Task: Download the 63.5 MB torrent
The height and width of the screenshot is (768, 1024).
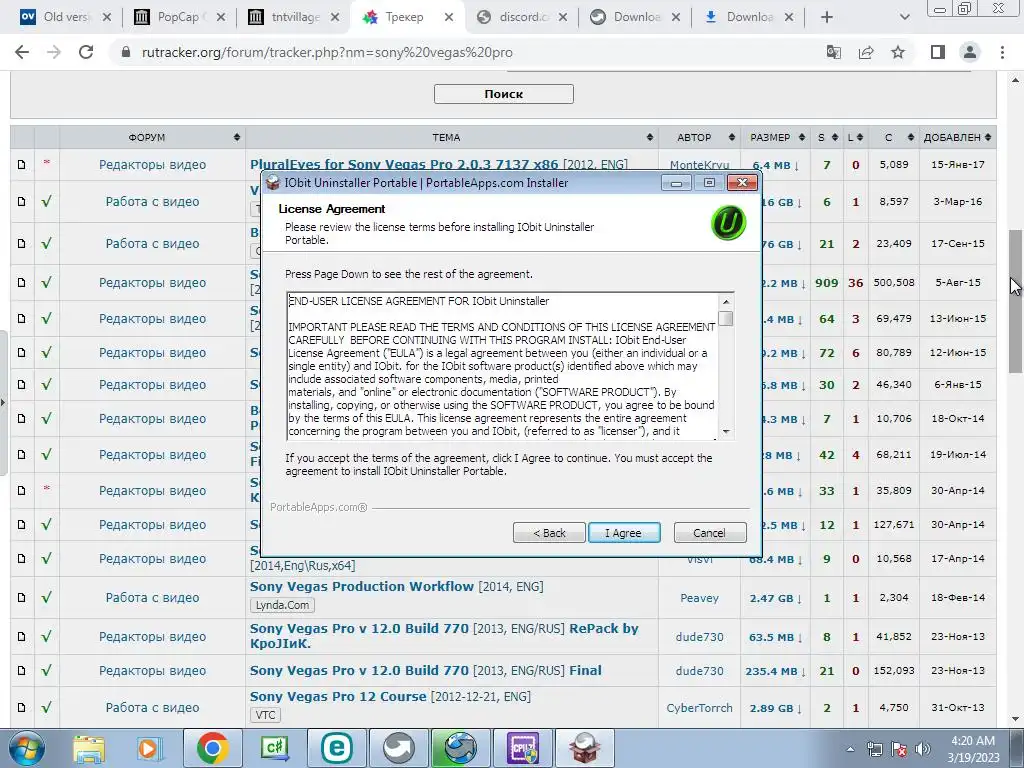Action: point(775,637)
